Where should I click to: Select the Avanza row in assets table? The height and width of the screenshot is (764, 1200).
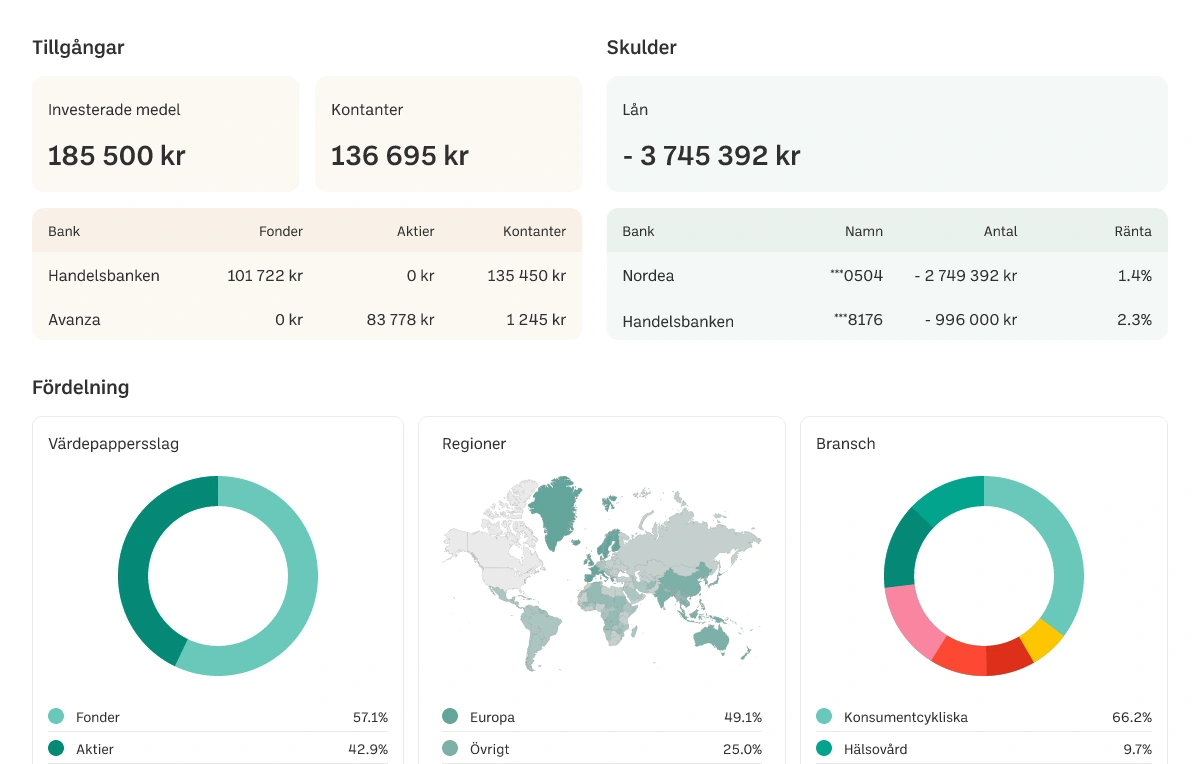pyautogui.click(x=307, y=320)
